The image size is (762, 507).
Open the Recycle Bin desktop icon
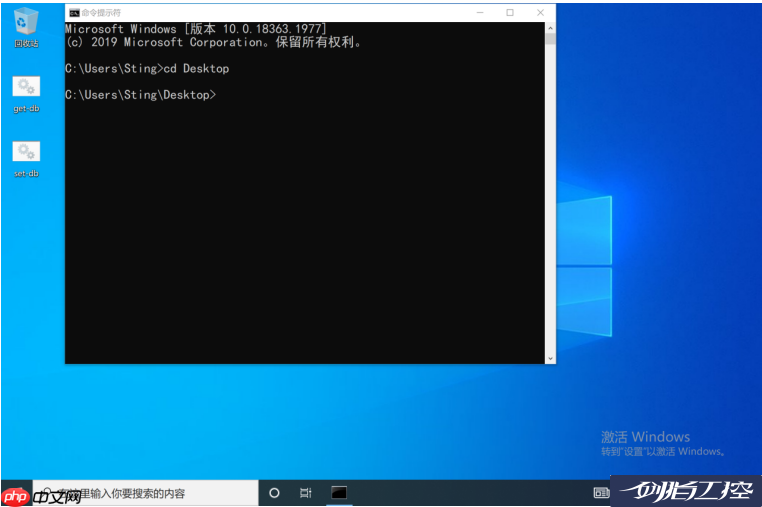click(26, 28)
